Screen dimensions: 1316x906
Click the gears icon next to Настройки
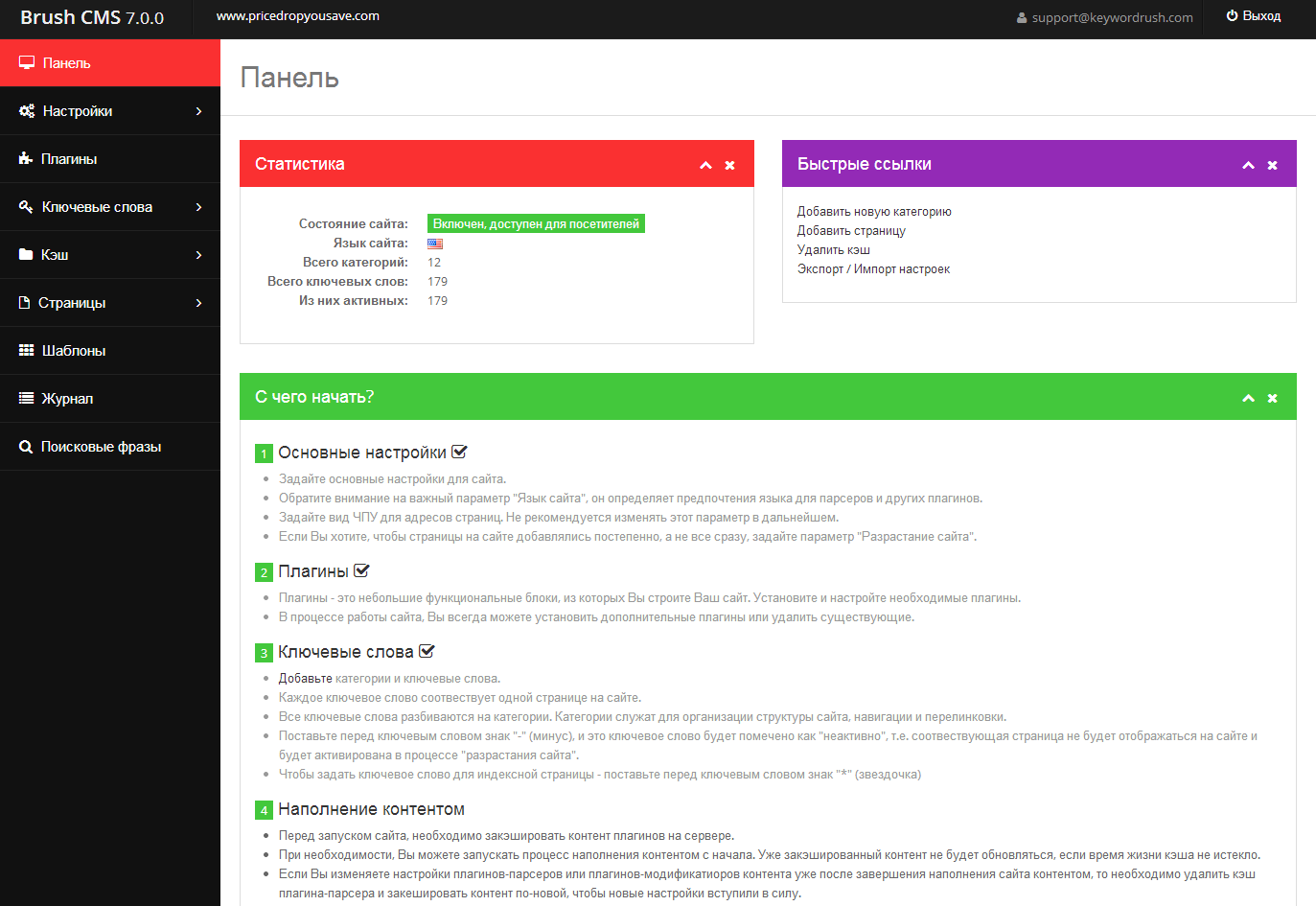point(26,110)
